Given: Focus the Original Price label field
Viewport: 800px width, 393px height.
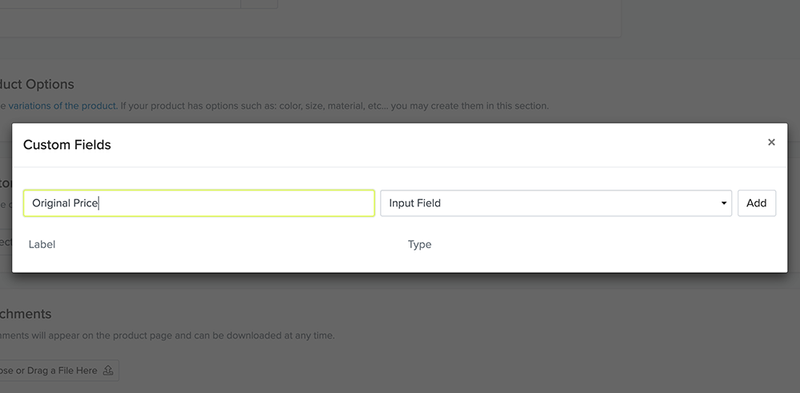Looking at the screenshot, I should click(199, 203).
